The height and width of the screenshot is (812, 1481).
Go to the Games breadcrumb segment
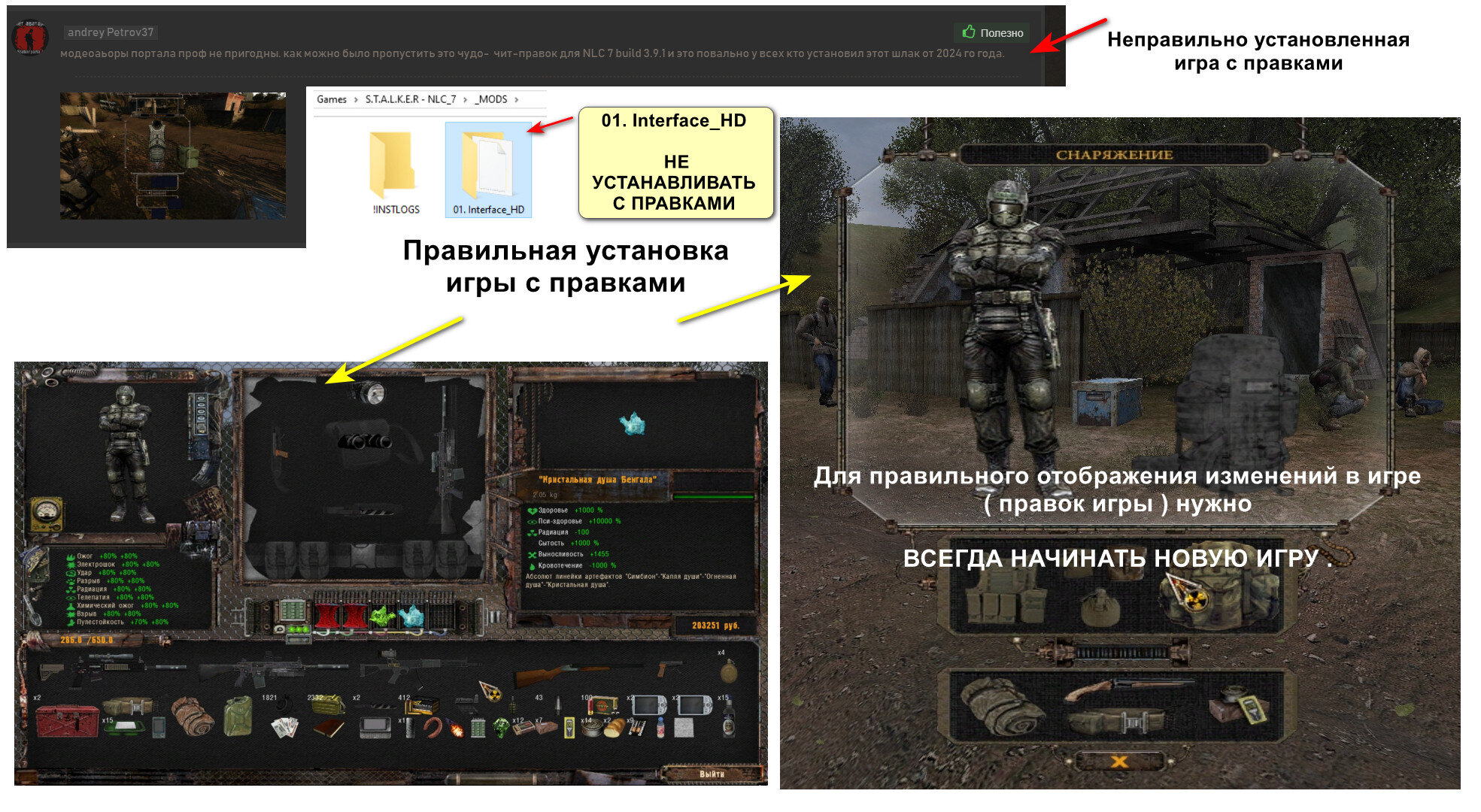tap(332, 99)
